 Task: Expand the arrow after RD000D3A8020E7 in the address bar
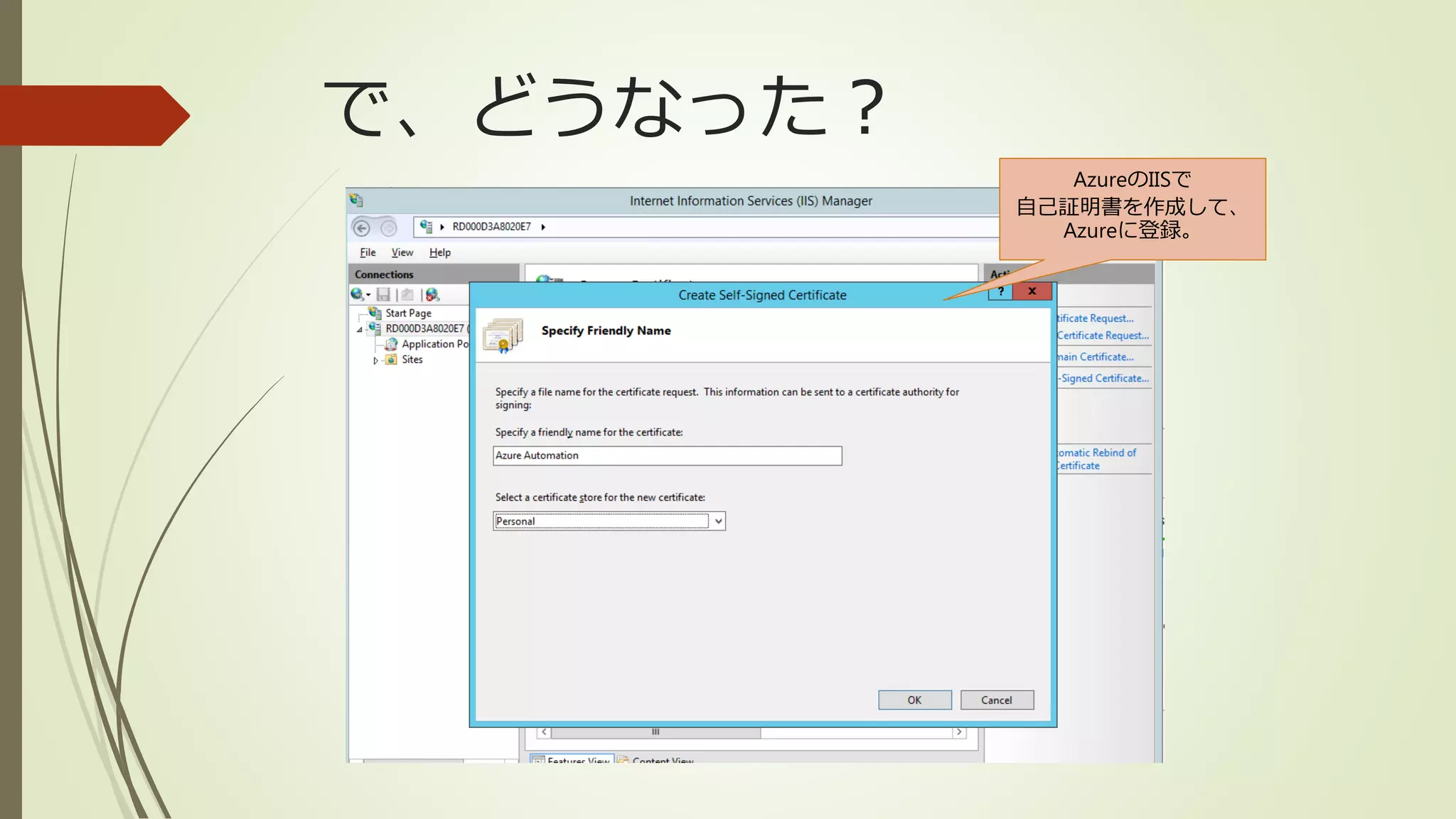coord(543,227)
